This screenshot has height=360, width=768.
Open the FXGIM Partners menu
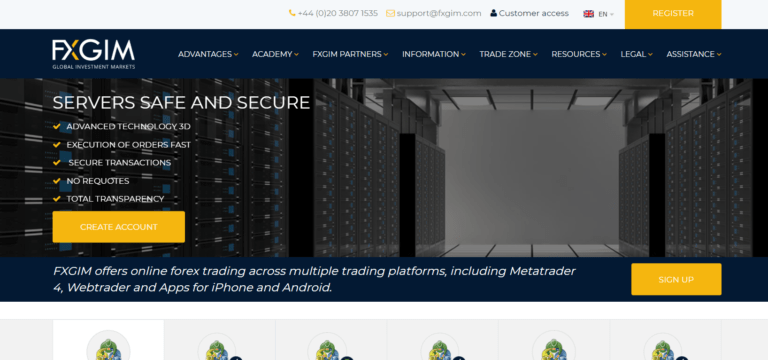350,54
